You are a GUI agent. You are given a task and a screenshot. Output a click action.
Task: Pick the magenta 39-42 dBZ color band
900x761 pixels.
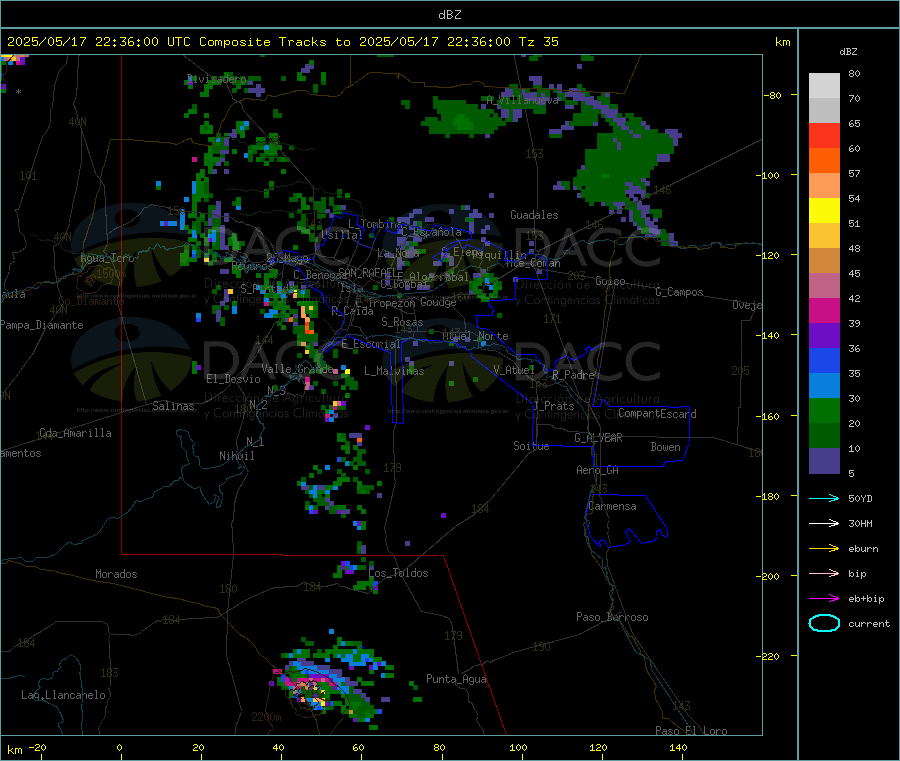[824, 310]
